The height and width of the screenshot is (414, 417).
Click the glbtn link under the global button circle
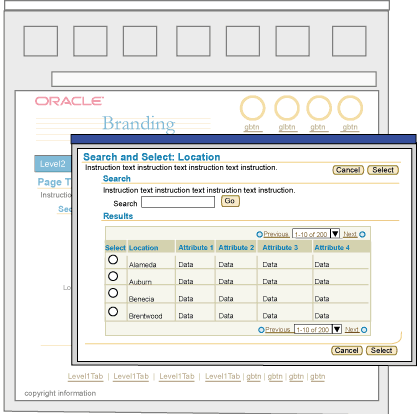coord(287,127)
